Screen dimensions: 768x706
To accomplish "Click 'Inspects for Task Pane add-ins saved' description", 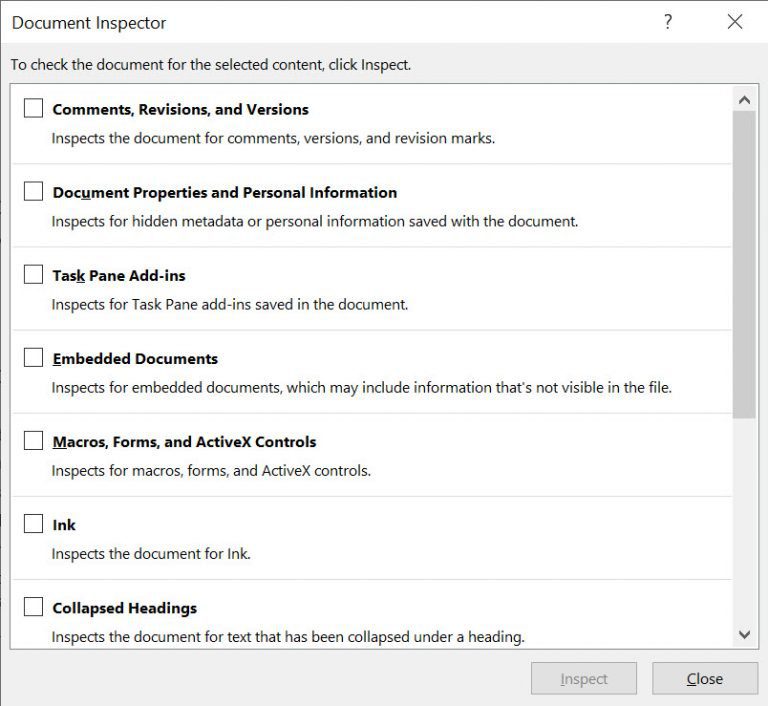I will [x=230, y=305].
